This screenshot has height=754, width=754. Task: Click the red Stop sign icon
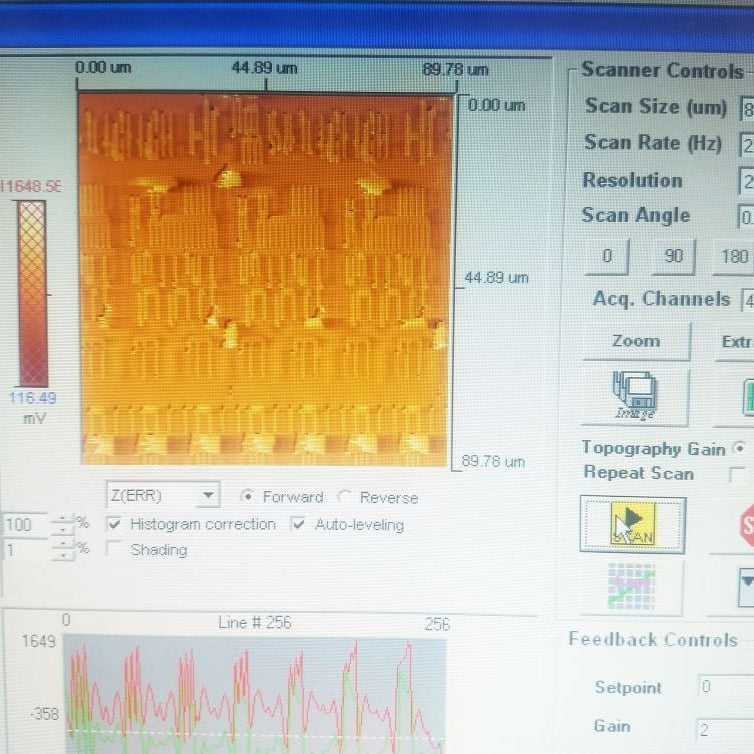[746, 525]
